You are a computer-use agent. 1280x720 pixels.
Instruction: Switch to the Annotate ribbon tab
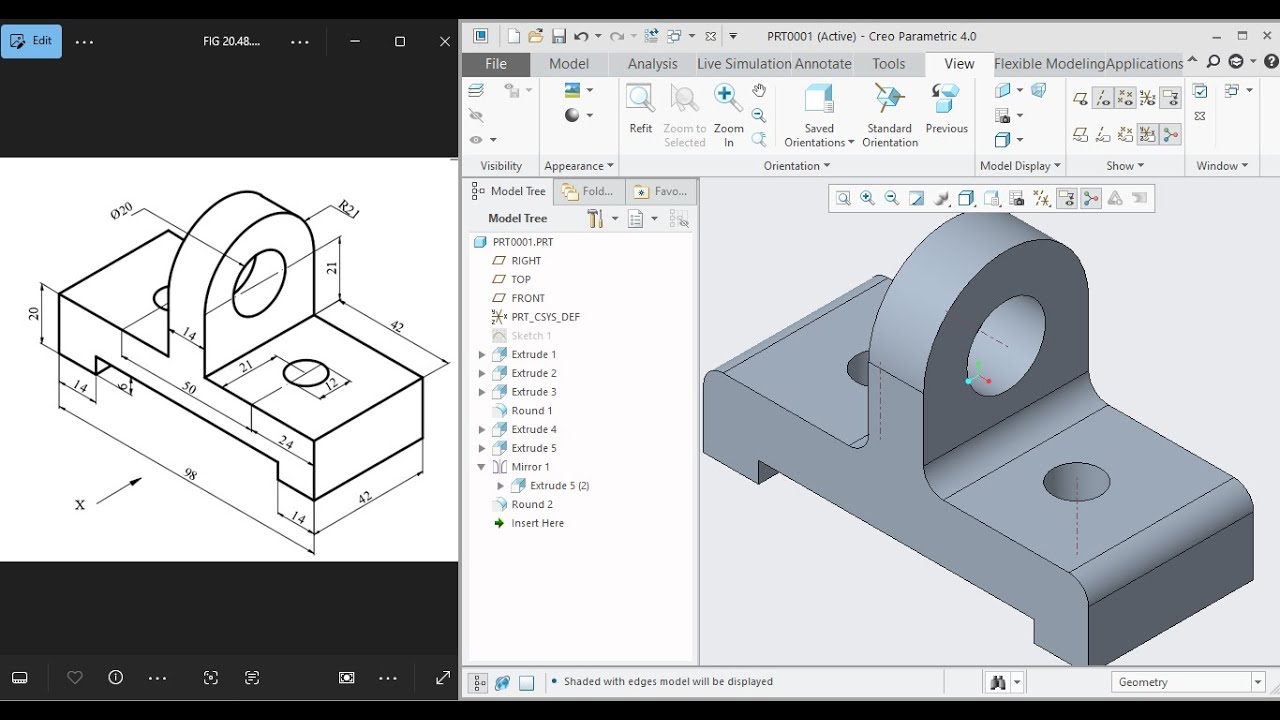coord(823,63)
